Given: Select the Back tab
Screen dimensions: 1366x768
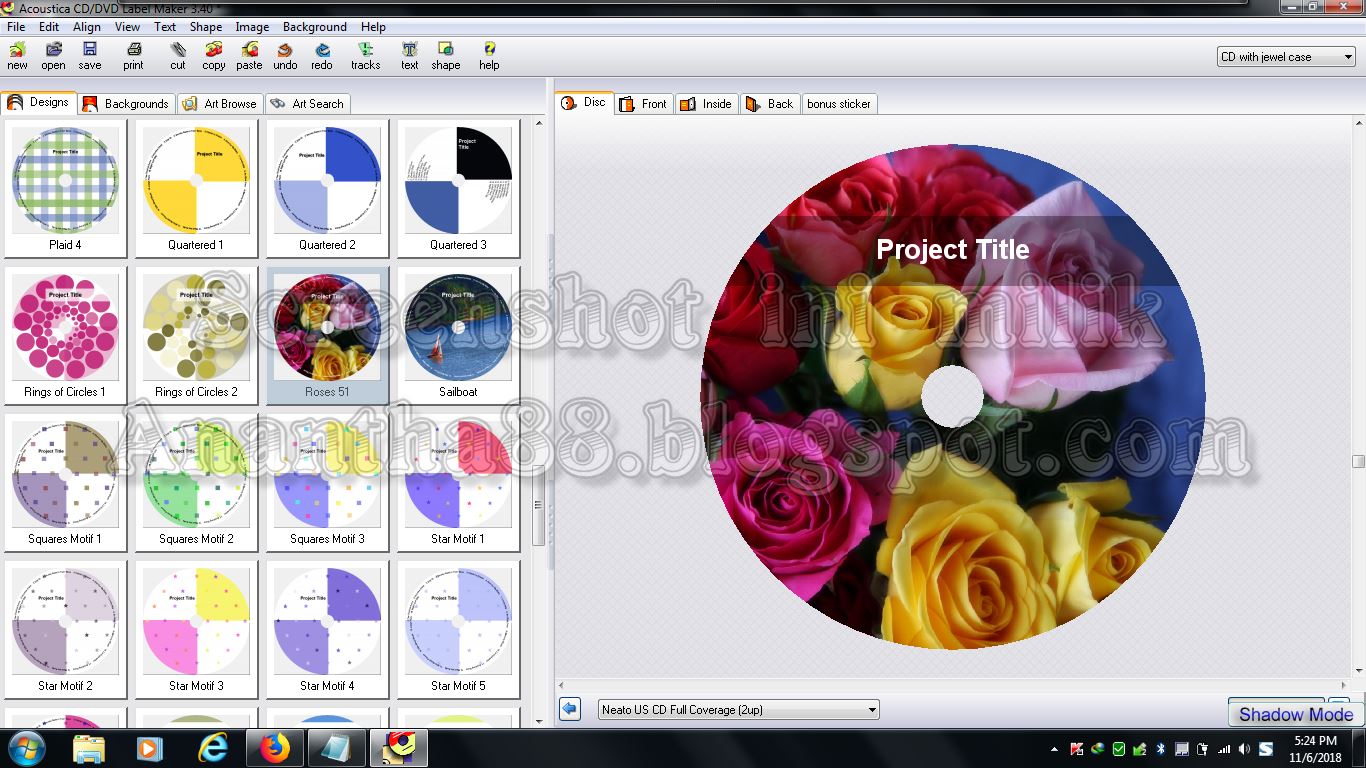Looking at the screenshot, I should (x=769, y=103).
